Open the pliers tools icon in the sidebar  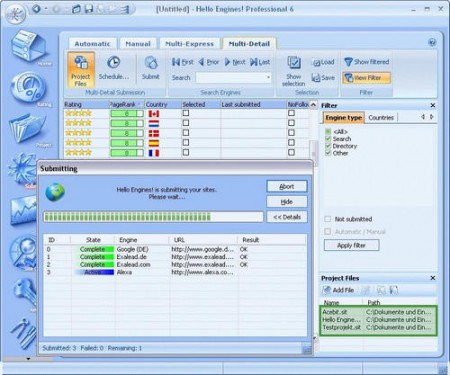pyautogui.click(x=23, y=333)
